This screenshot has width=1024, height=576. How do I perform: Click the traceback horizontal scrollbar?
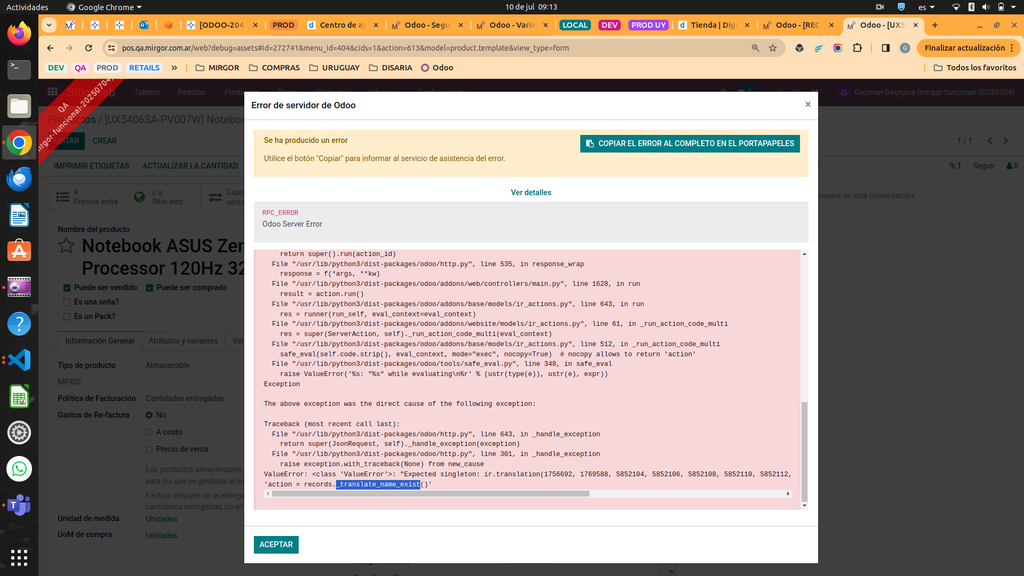click(431, 494)
